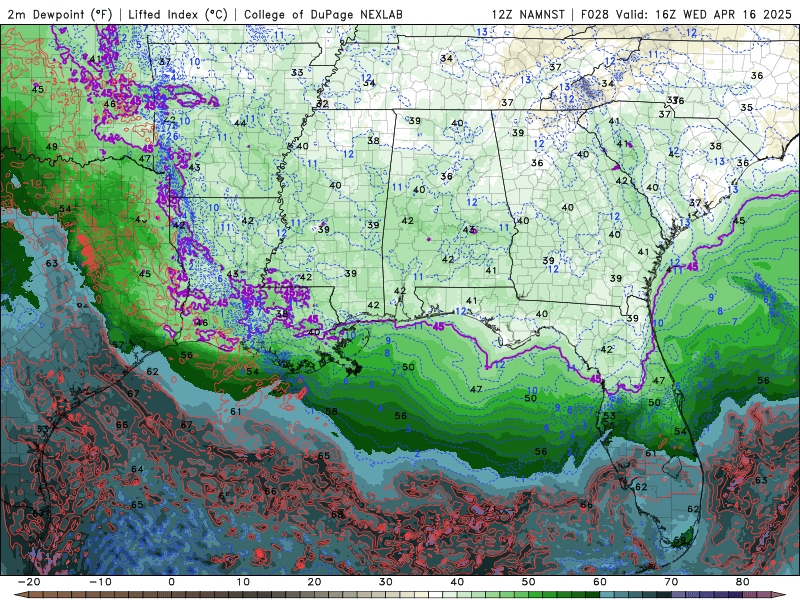
Task: Click the 50 label on the color scale legend
Action: 529,582
